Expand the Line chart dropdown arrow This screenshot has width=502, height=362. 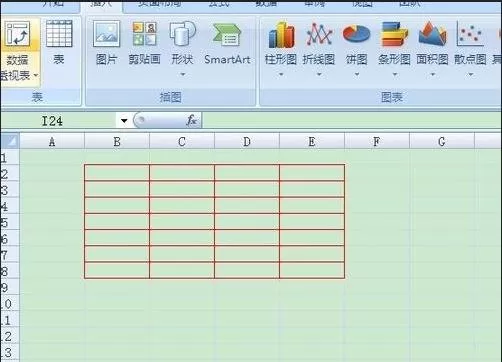pyautogui.click(x=319, y=75)
